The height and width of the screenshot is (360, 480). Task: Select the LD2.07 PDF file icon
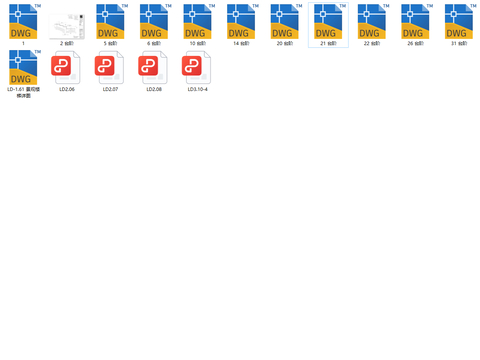pyautogui.click(x=109, y=67)
